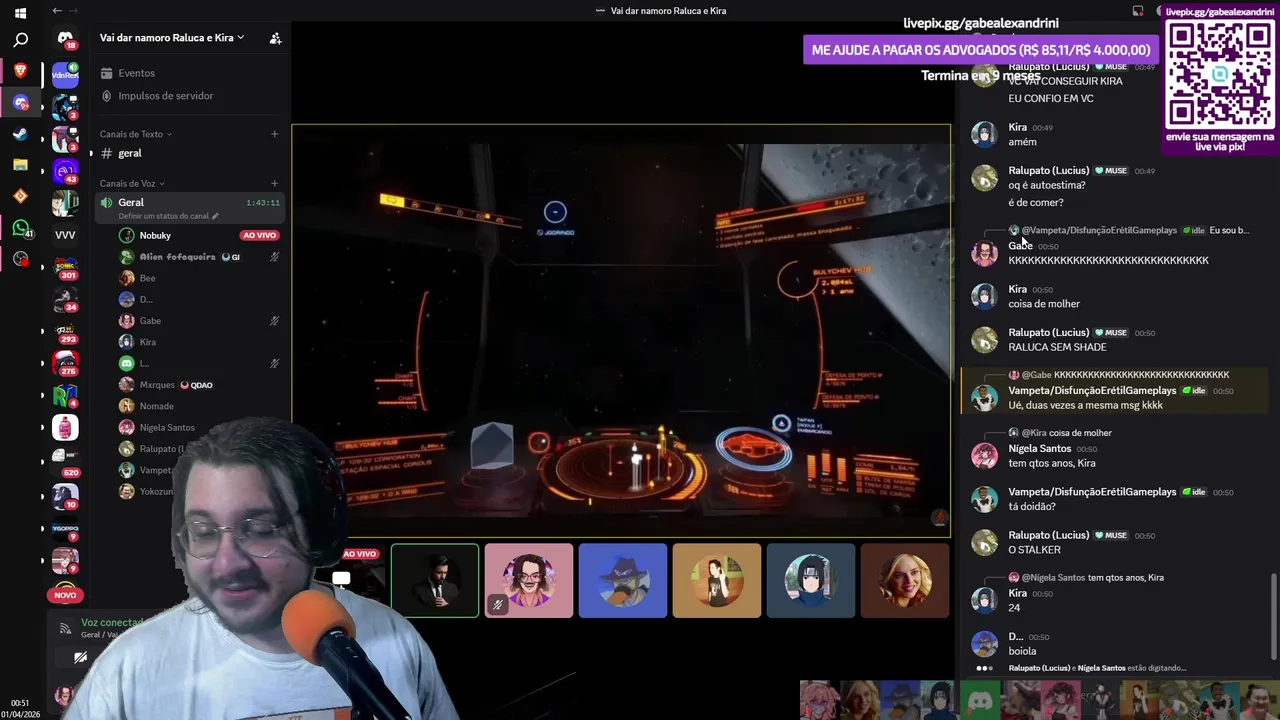The height and width of the screenshot is (720, 1280).
Task: Open Eventos in the server sidebar
Action: [190, 73]
